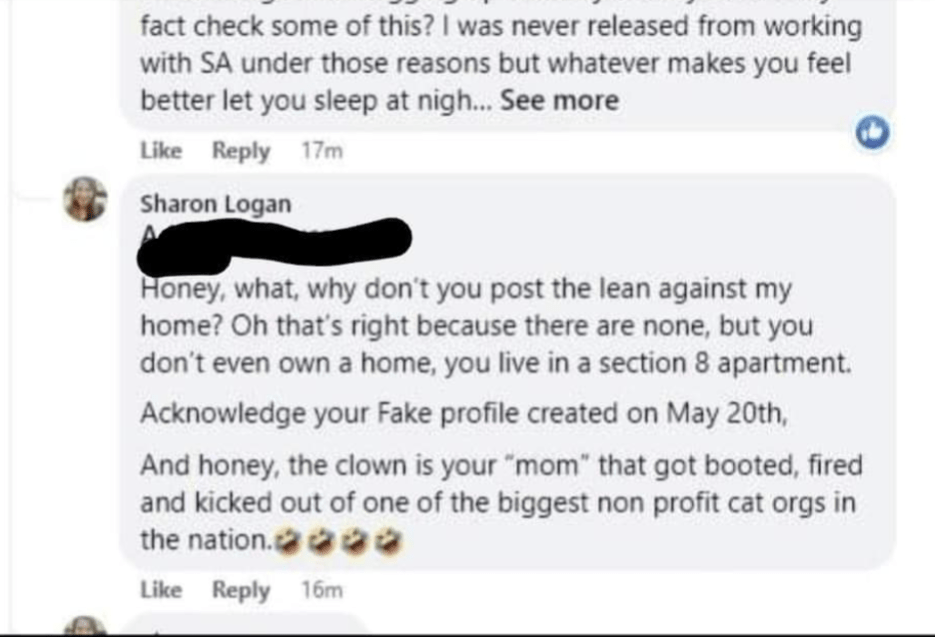Open the 16m timestamp link
This screenshot has width=935, height=637.
pos(321,590)
